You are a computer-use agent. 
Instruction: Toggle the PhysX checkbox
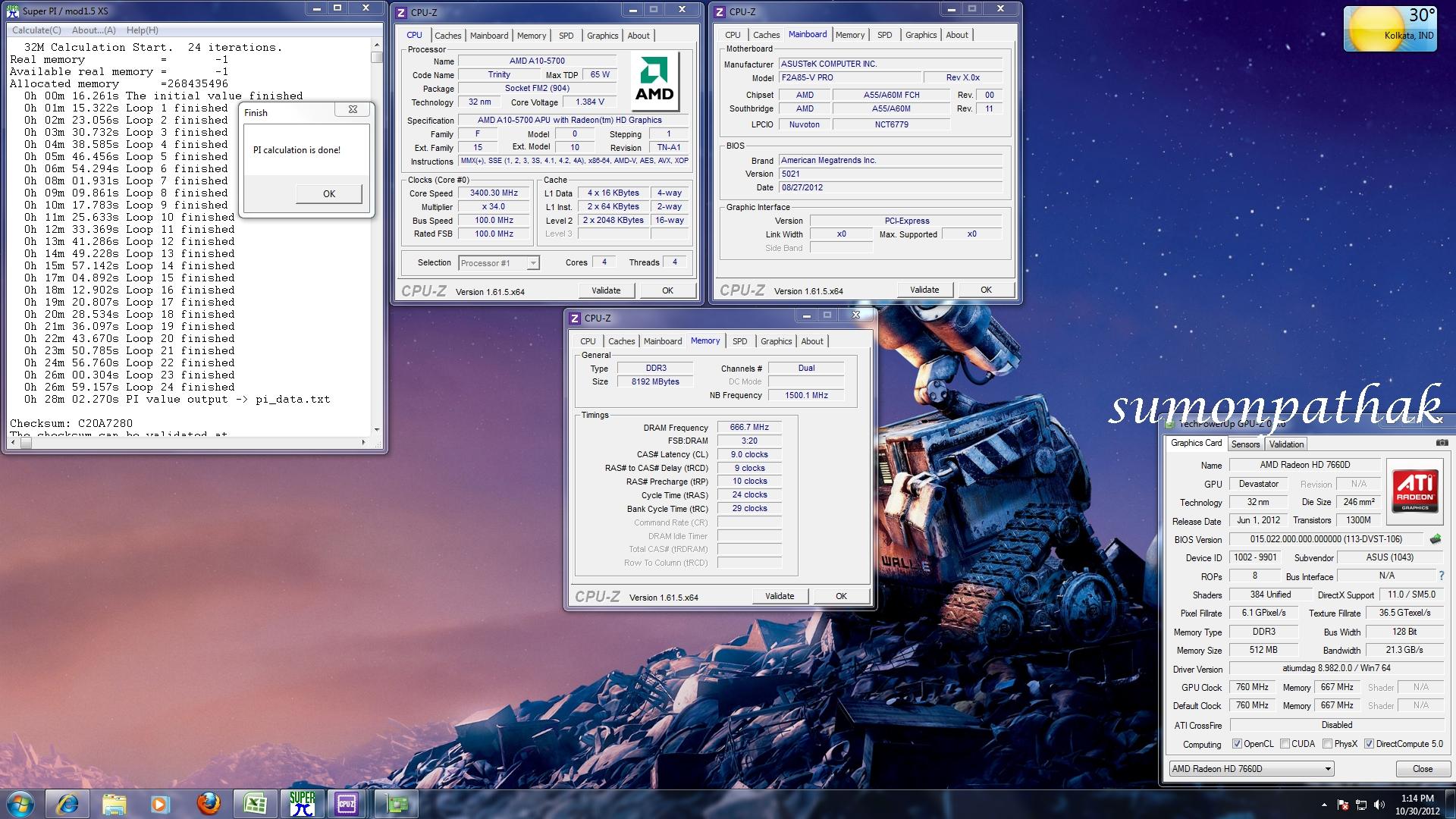(1327, 744)
